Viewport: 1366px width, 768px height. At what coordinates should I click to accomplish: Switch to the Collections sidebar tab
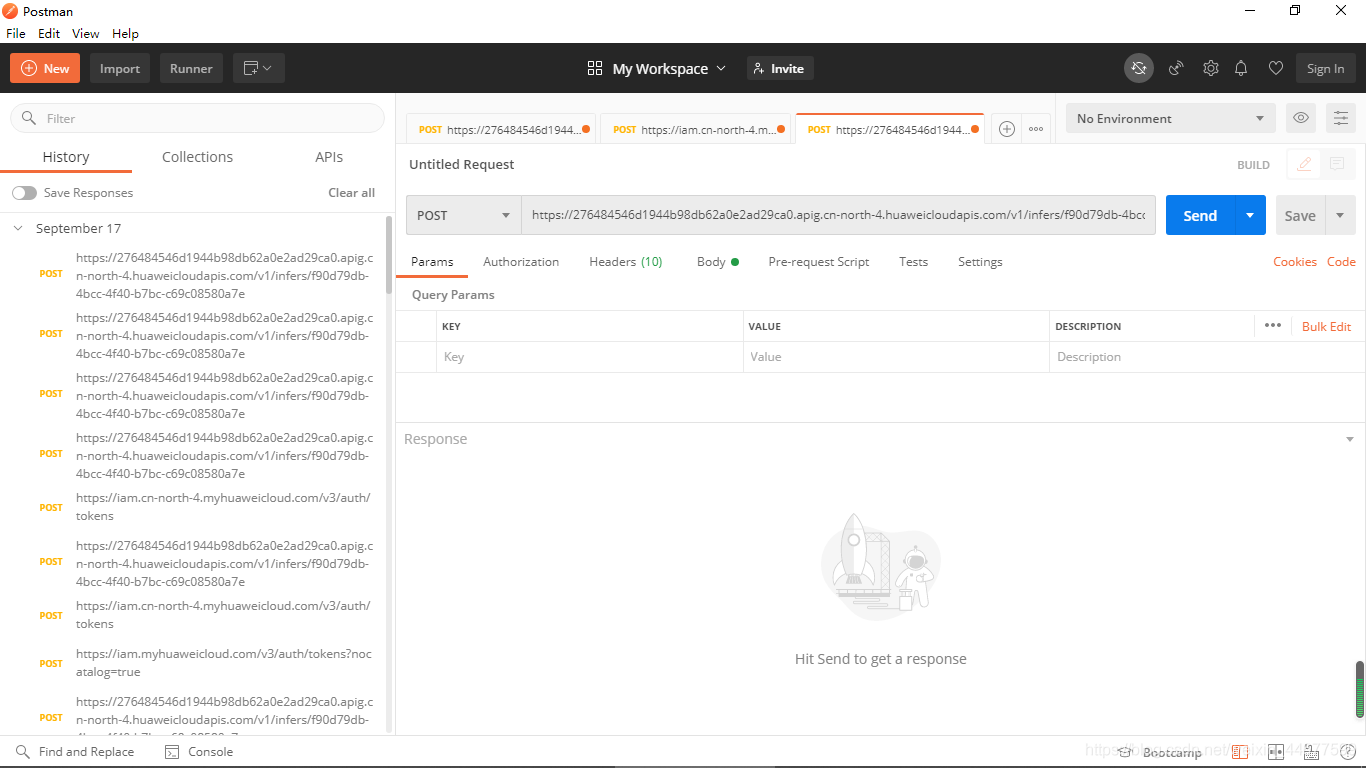[197, 157]
